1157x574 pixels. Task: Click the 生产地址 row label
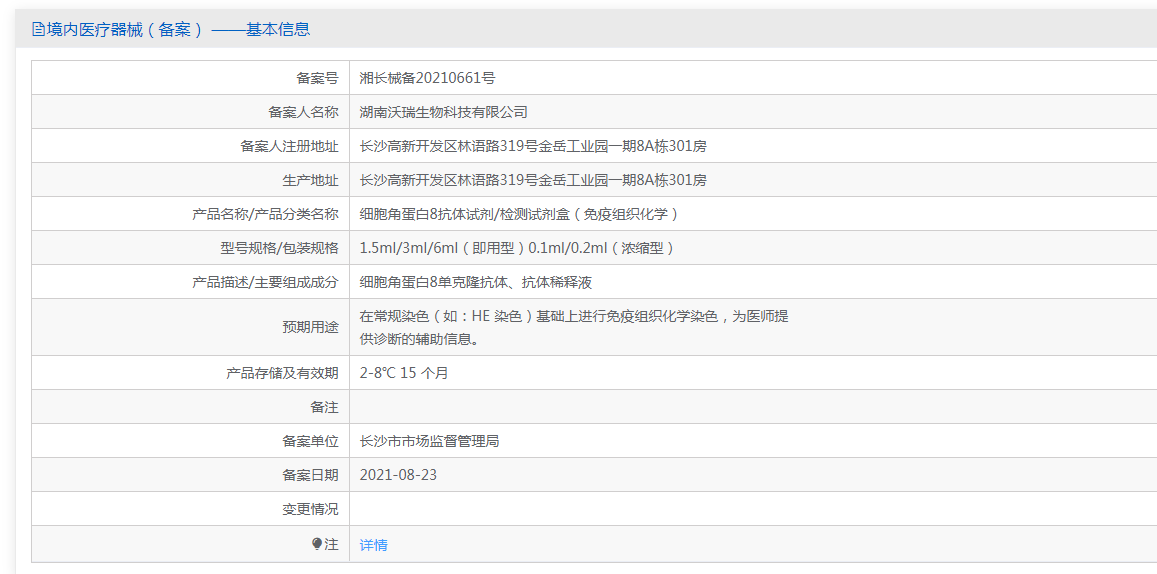[311, 180]
